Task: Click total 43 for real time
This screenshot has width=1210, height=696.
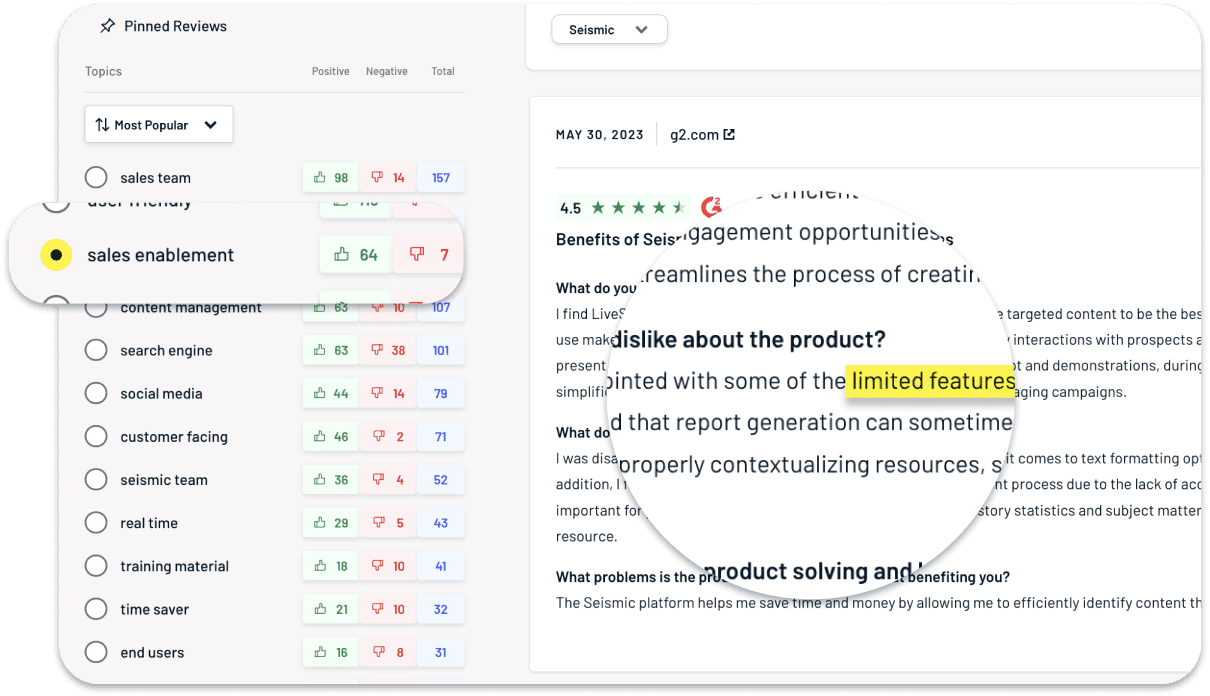Action: coord(441,523)
